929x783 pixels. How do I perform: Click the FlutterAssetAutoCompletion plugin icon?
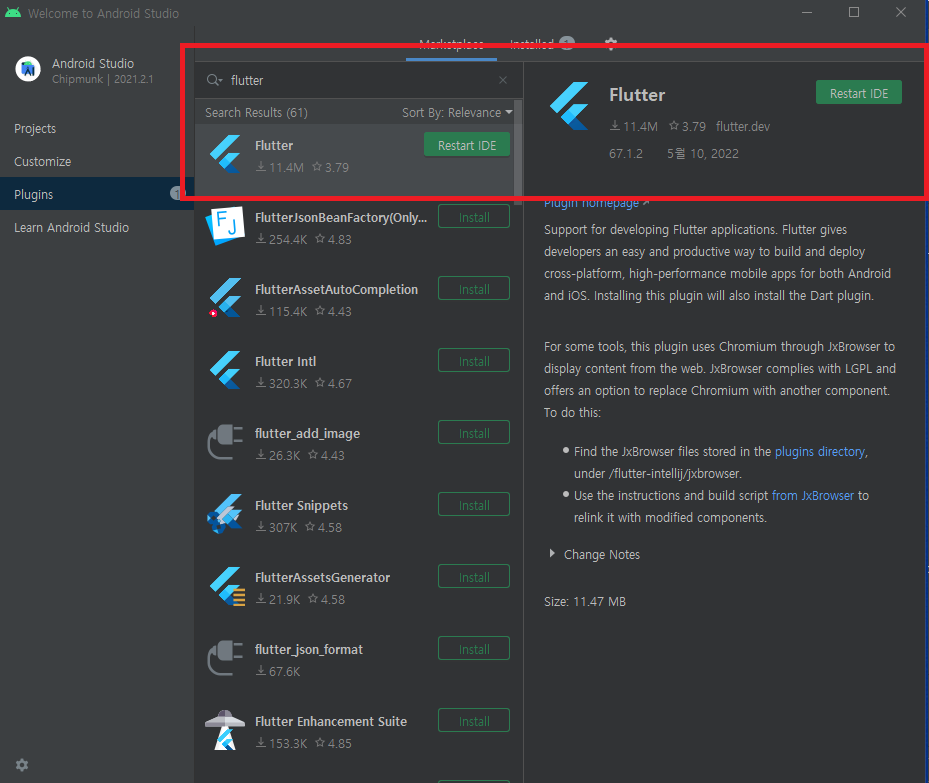(225, 298)
